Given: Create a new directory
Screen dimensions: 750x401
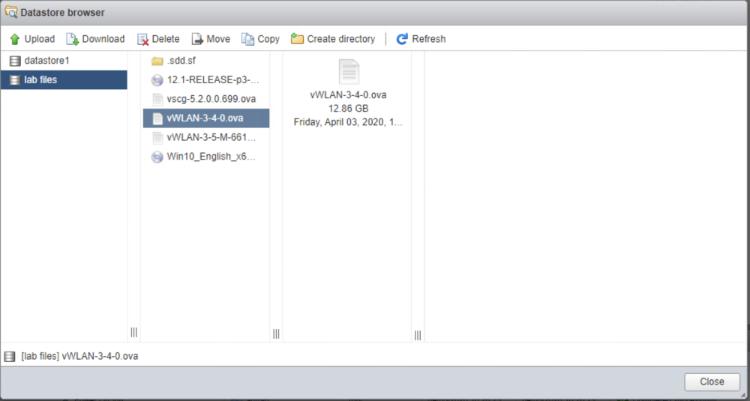Looking at the screenshot, I should pyautogui.click(x=333, y=39).
